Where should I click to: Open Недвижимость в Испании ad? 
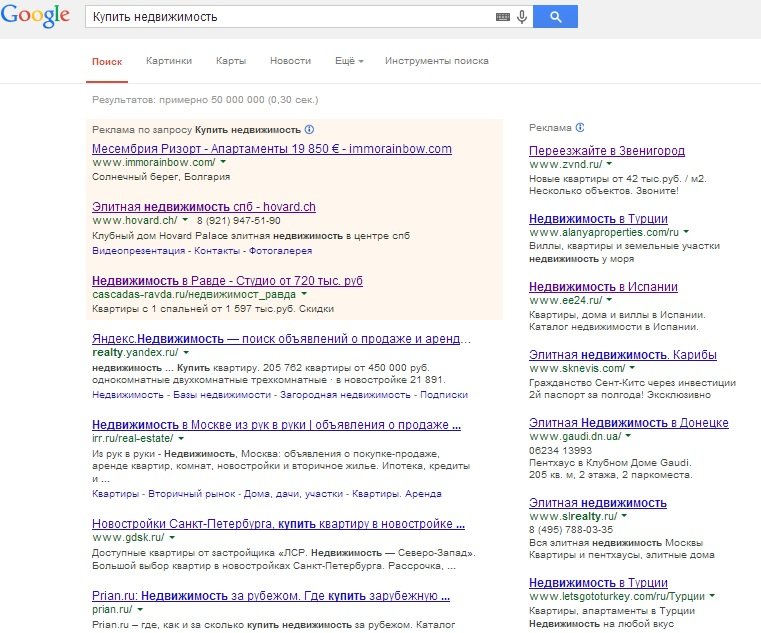(603, 286)
